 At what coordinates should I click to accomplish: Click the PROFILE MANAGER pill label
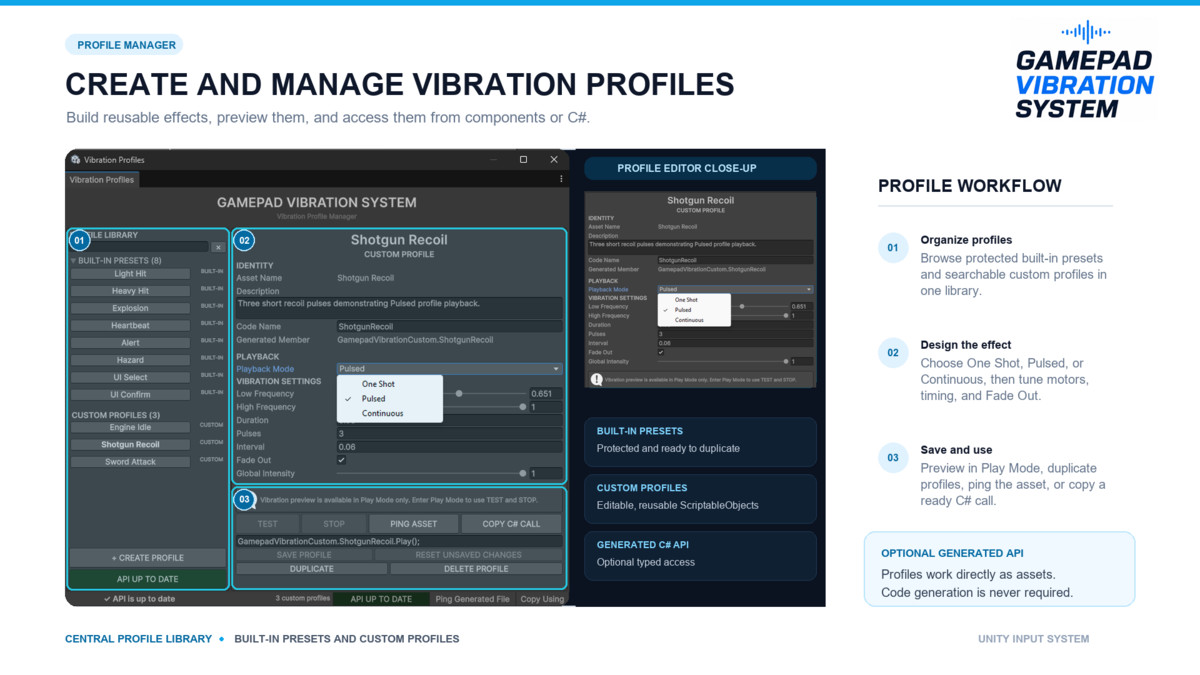pyautogui.click(x=124, y=45)
